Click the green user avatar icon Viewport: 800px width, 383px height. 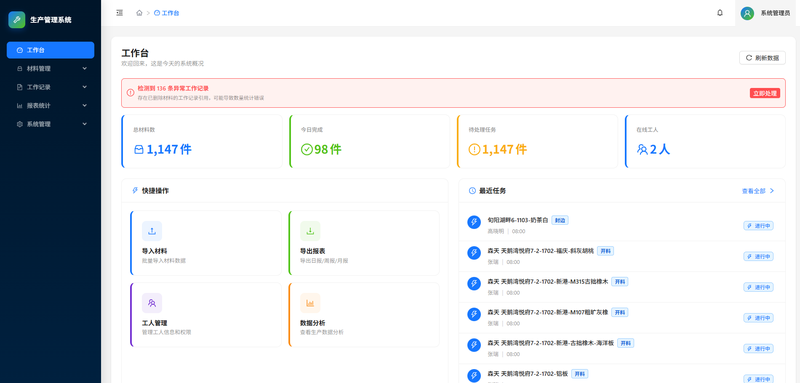tap(747, 13)
